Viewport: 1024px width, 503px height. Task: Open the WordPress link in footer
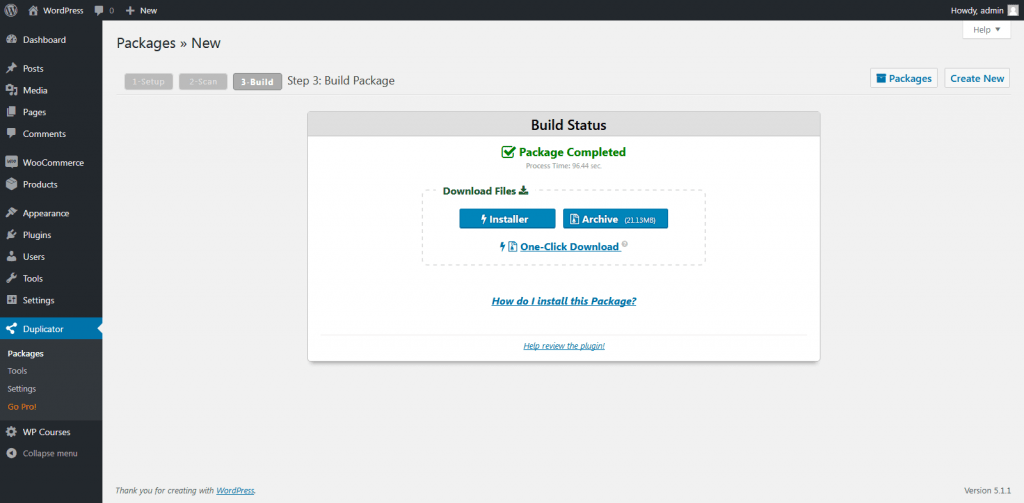pyautogui.click(x=235, y=490)
